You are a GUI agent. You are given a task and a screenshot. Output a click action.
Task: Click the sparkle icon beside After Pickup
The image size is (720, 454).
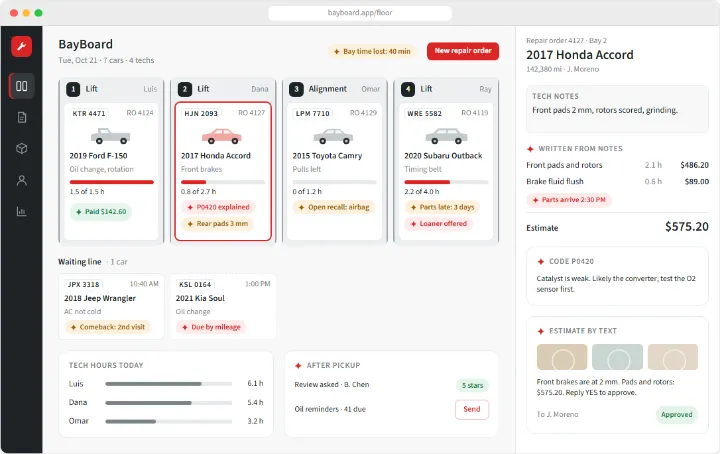(x=298, y=365)
